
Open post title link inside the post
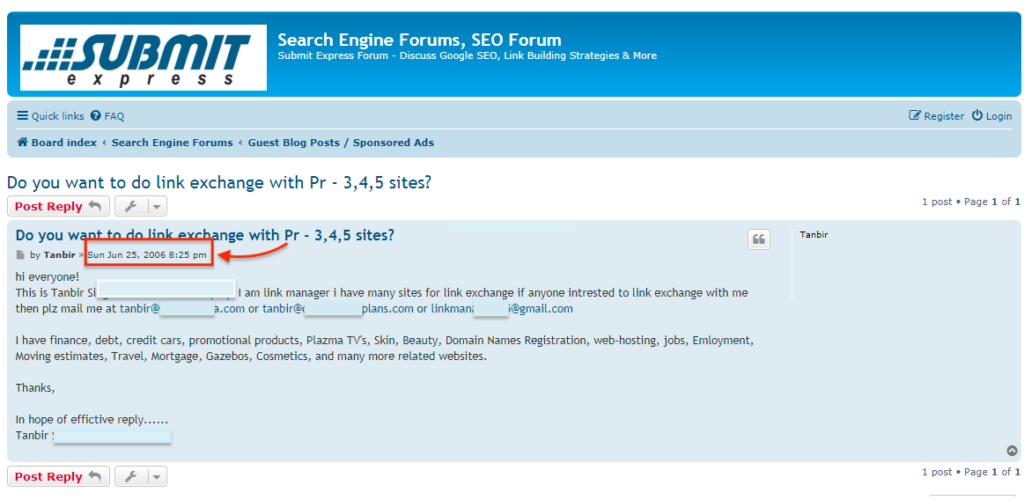point(205,236)
